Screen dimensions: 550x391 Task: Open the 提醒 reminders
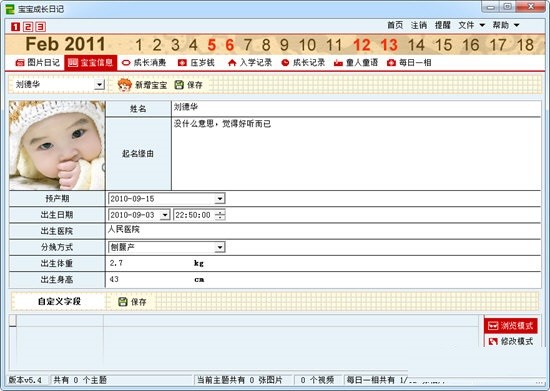[442, 25]
